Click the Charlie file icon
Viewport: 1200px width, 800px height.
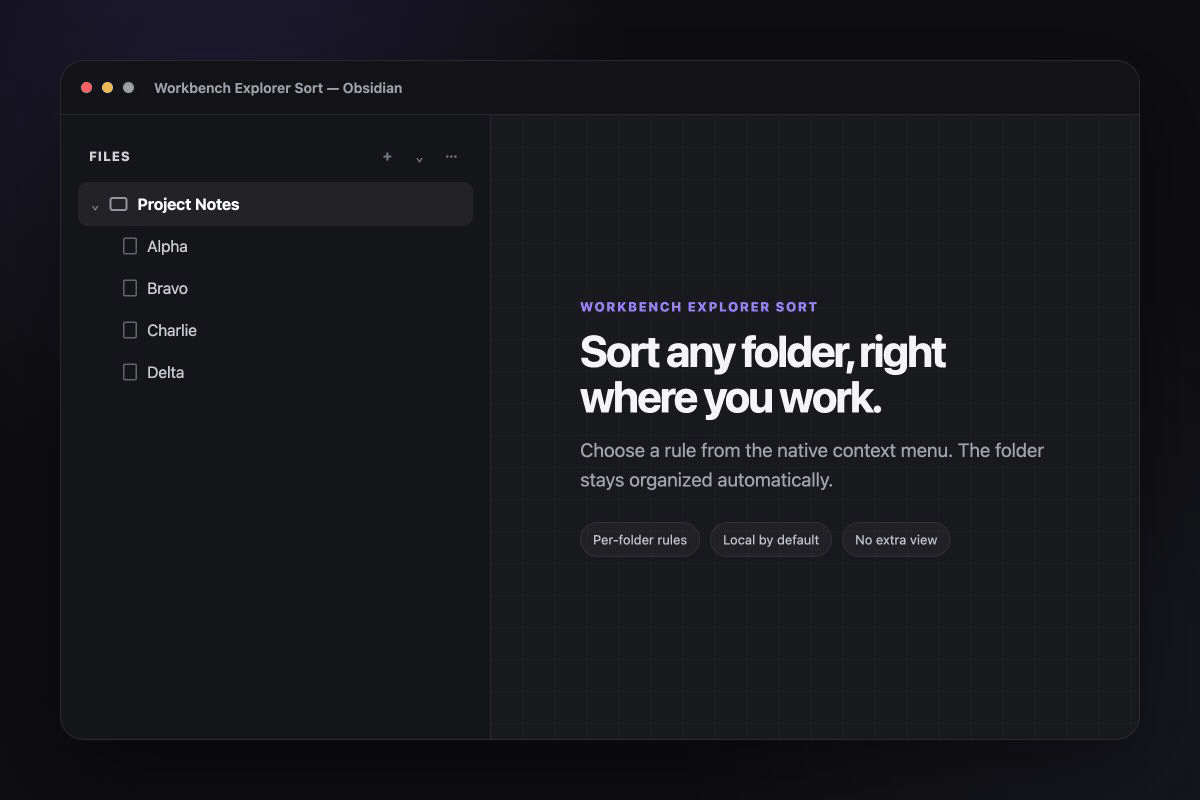130,330
